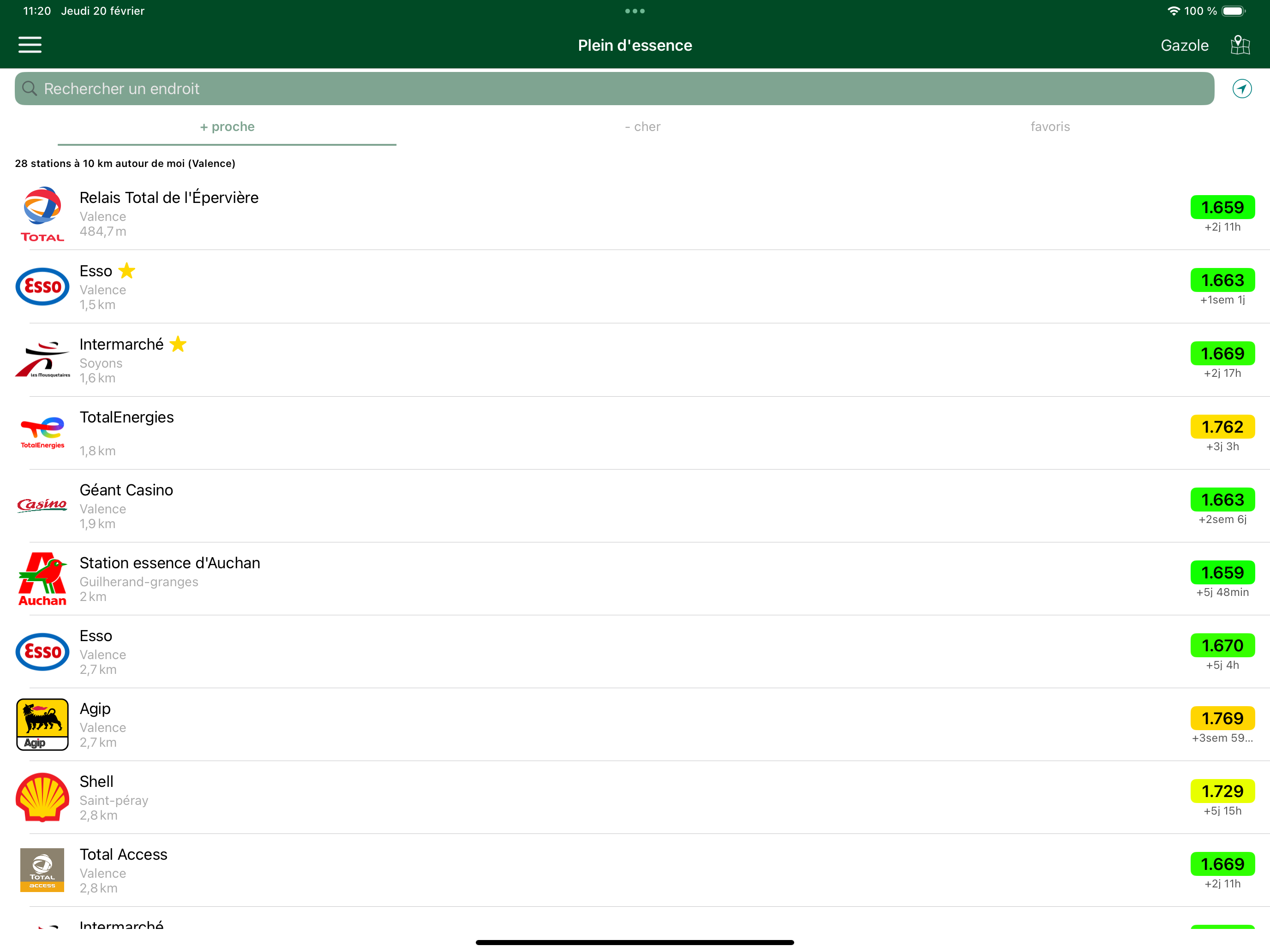This screenshot has height=952, width=1270.
Task: Tap the 1.670 price badge
Action: [1222, 646]
